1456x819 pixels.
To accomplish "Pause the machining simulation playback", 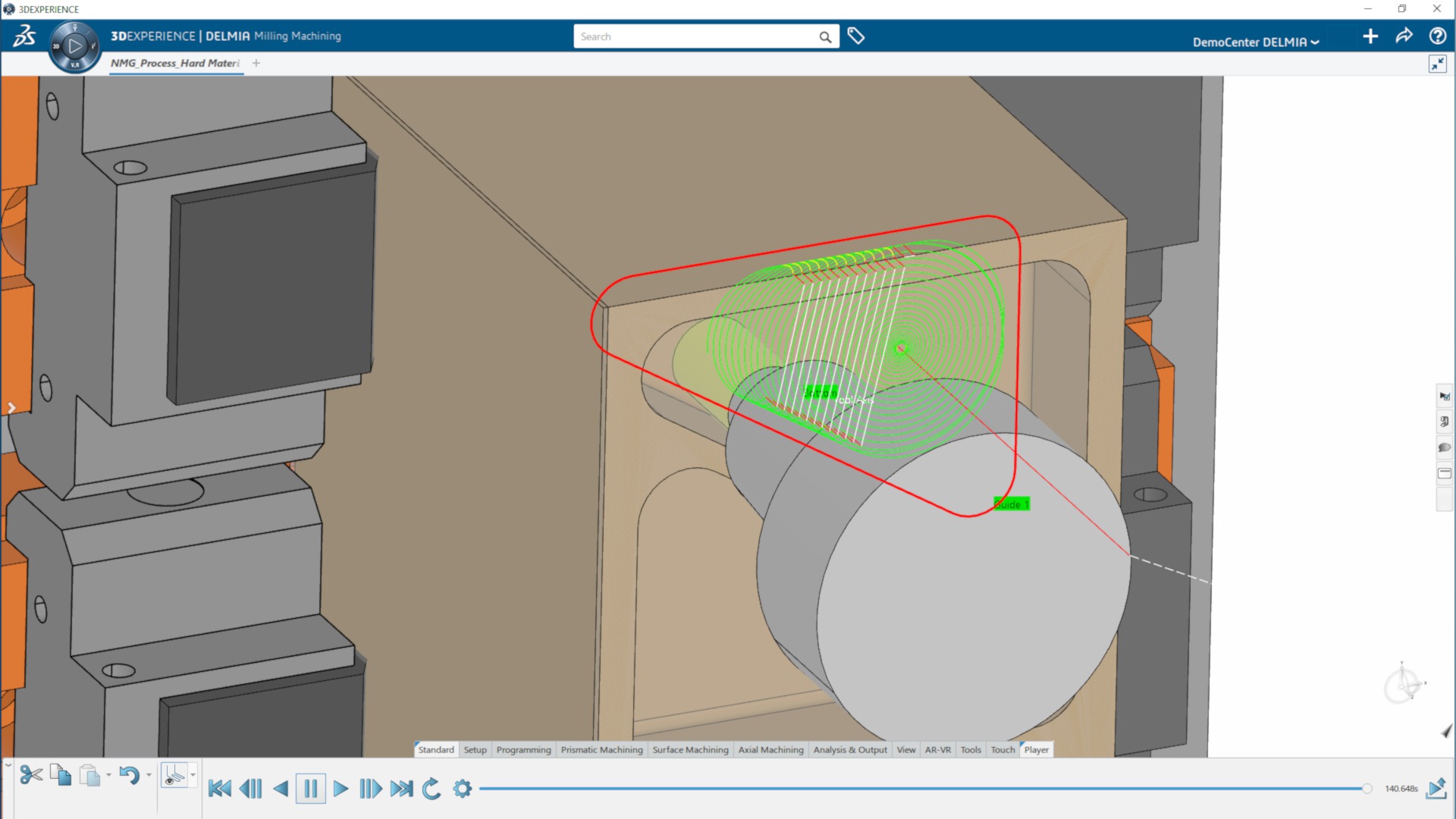I will [x=310, y=788].
